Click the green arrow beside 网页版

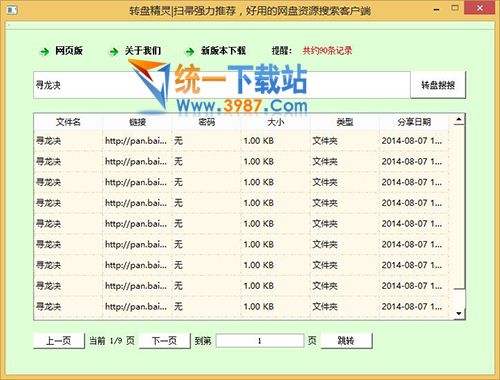pos(44,52)
